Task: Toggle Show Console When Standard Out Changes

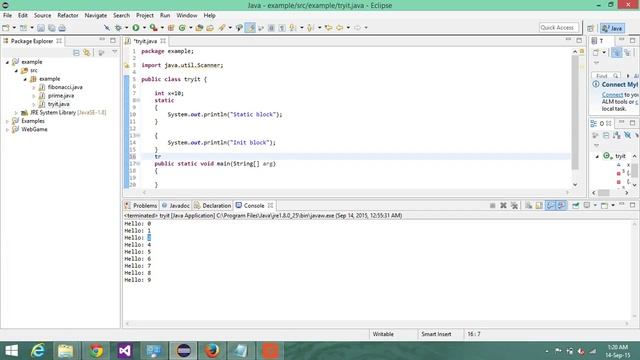Action: [551, 205]
